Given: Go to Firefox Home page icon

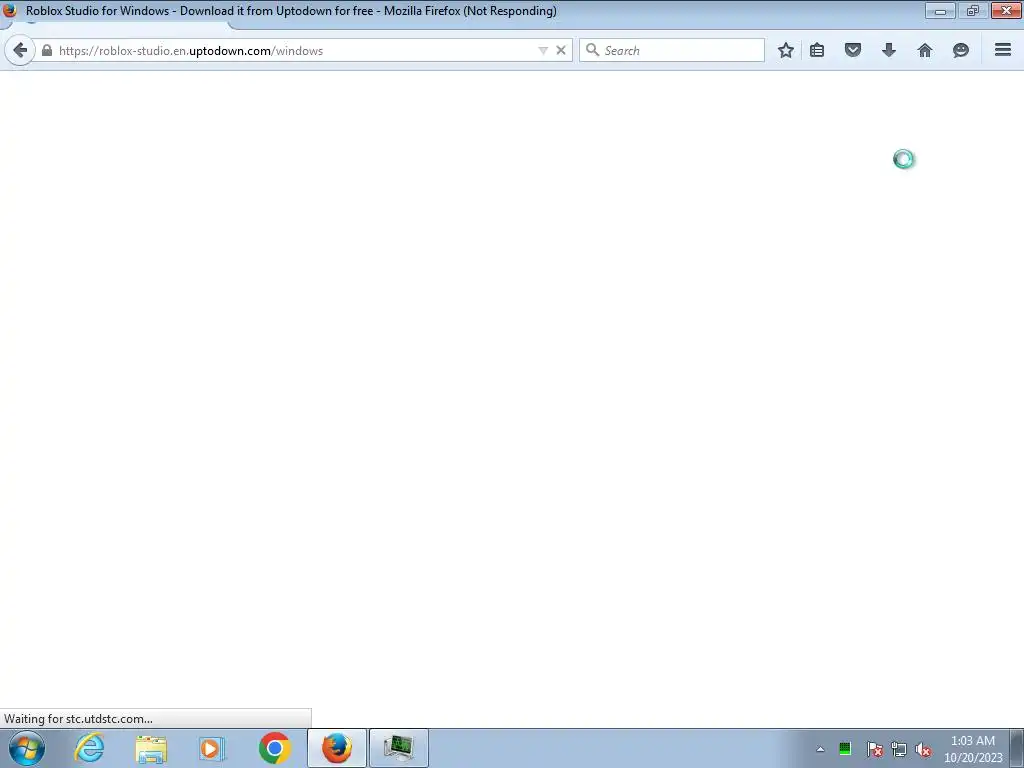Looking at the screenshot, I should [925, 50].
